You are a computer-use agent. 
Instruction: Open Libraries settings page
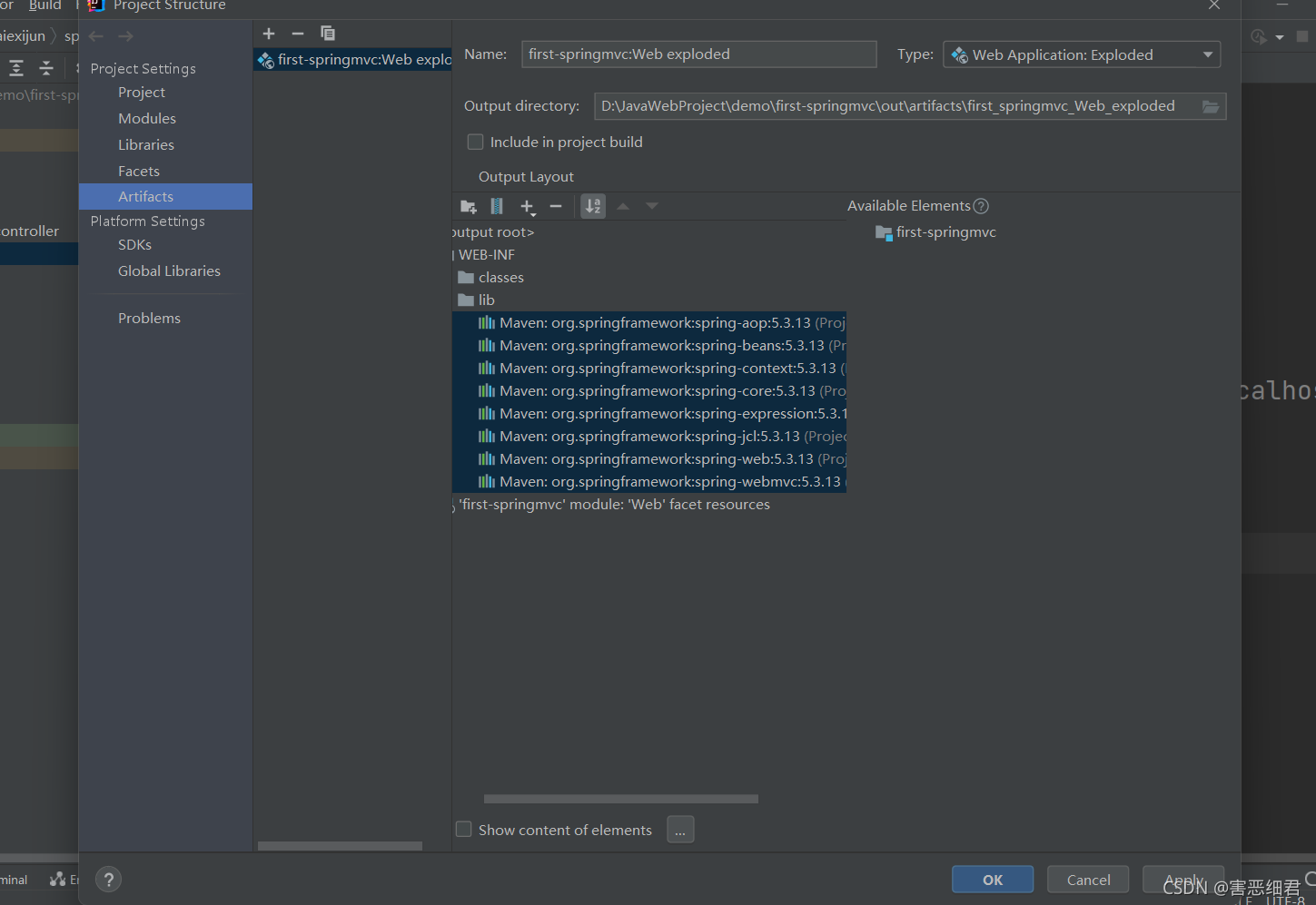point(146,145)
